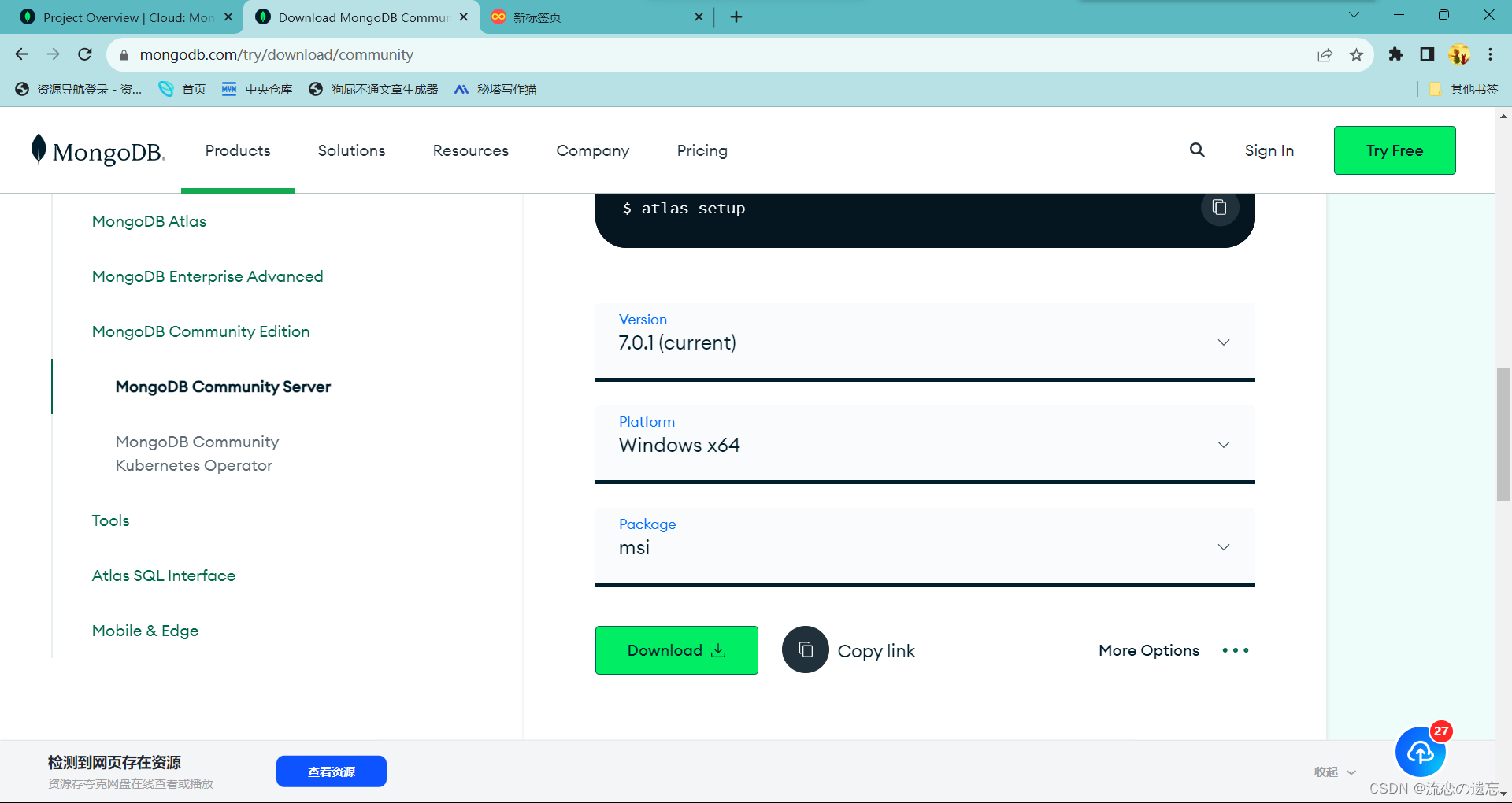1512x803 pixels.
Task: Click the Try Free button
Action: [x=1395, y=150]
